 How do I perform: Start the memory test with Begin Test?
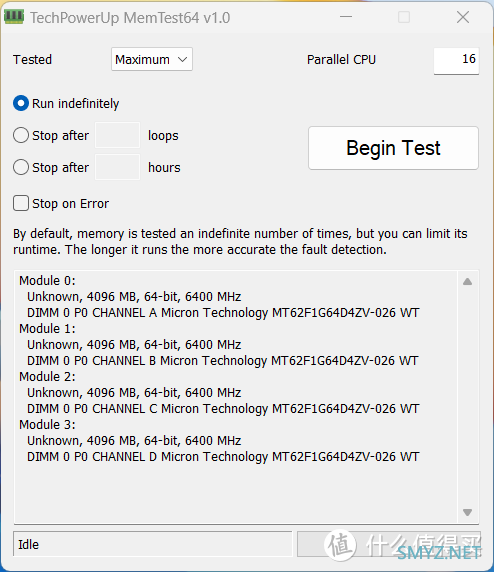click(x=393, y=148)
